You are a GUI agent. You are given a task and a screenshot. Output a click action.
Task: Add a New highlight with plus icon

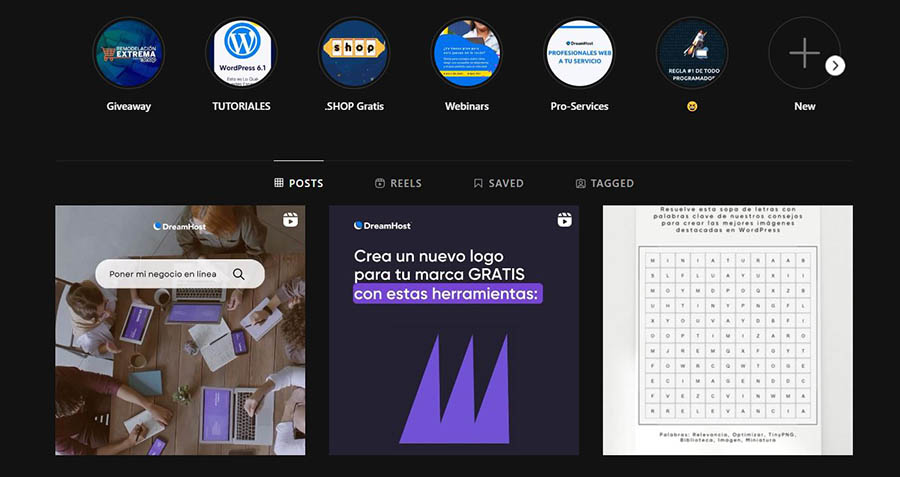point(804,53)
